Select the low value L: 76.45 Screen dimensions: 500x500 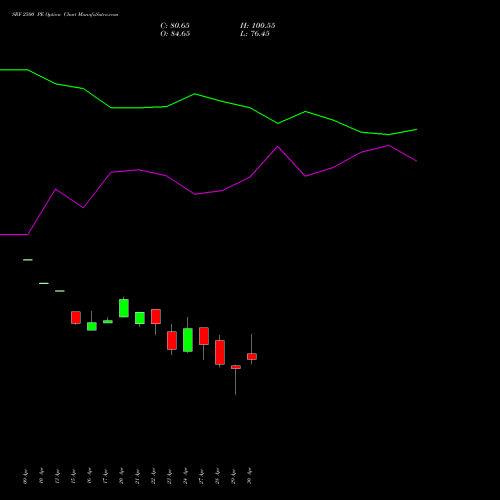(x=255, y=34)
